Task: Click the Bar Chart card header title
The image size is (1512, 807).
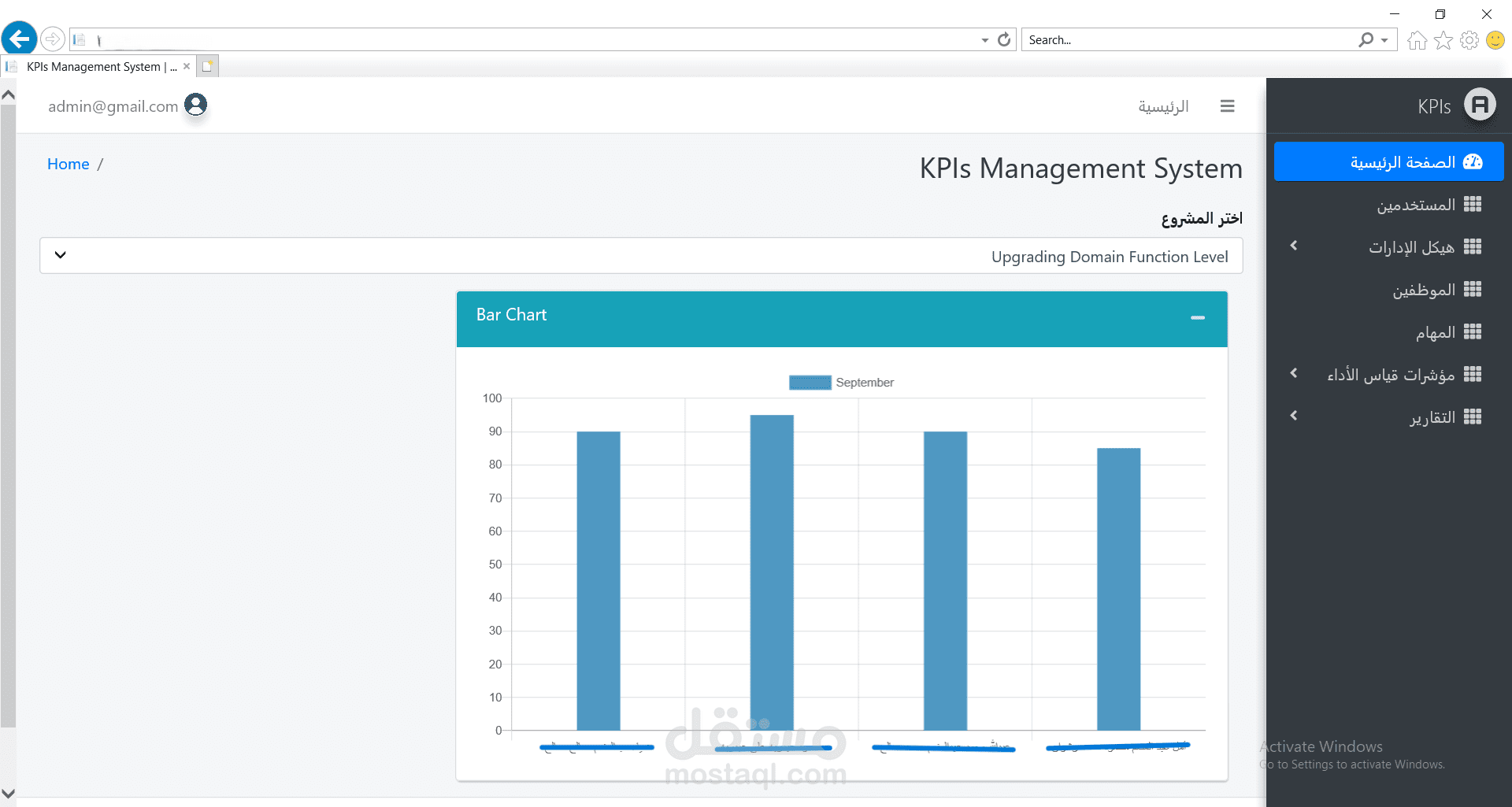Action: click(511, 315)
